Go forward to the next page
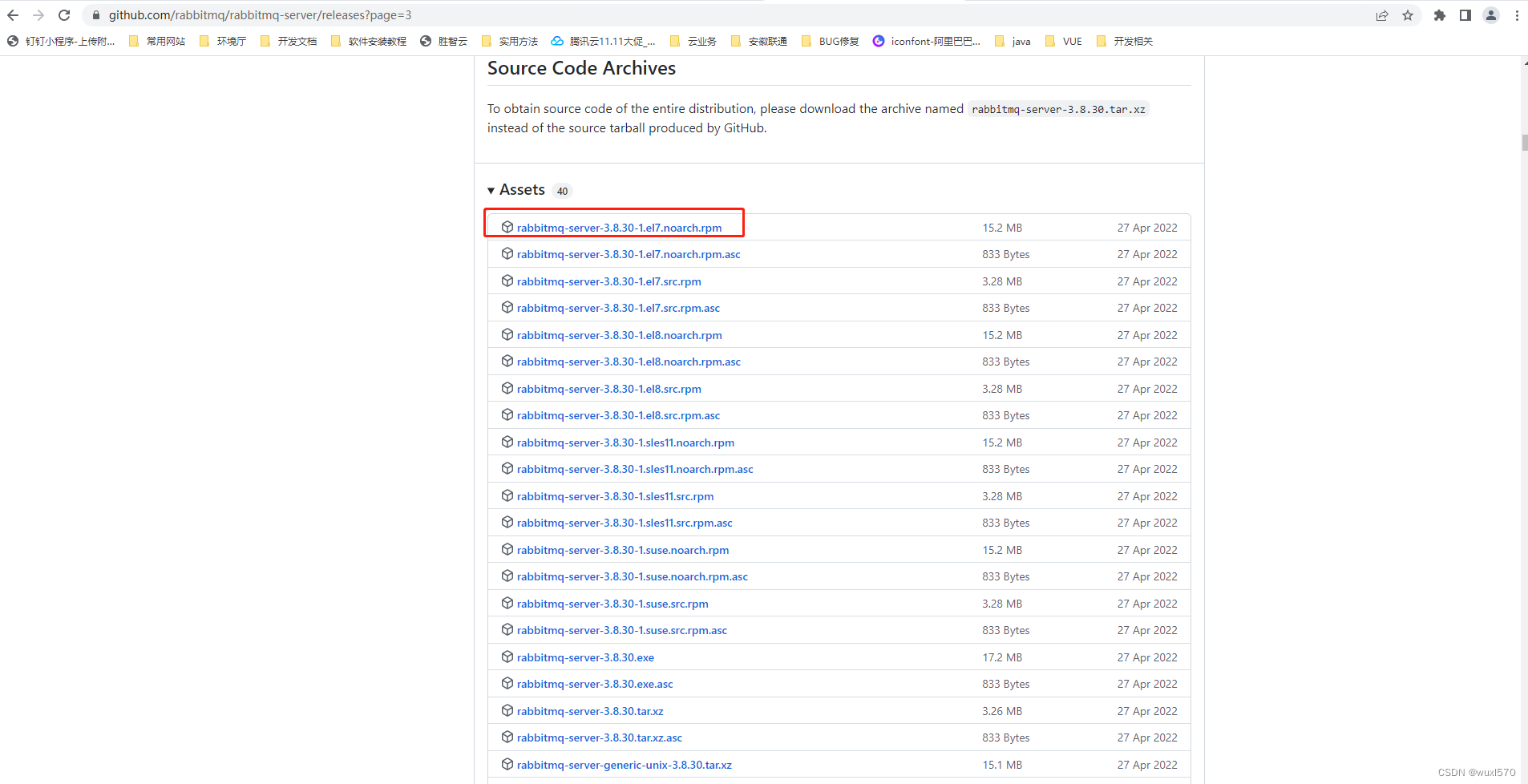This screenshot has width=1528, height=784. [x=38, y=15]
